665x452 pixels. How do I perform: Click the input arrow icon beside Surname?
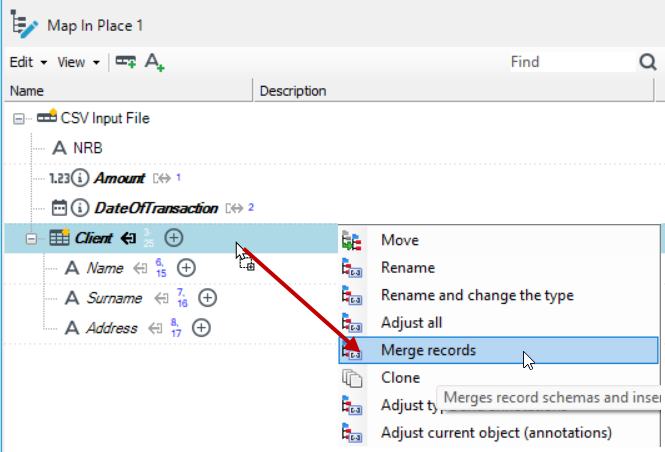tap(161, 298)
